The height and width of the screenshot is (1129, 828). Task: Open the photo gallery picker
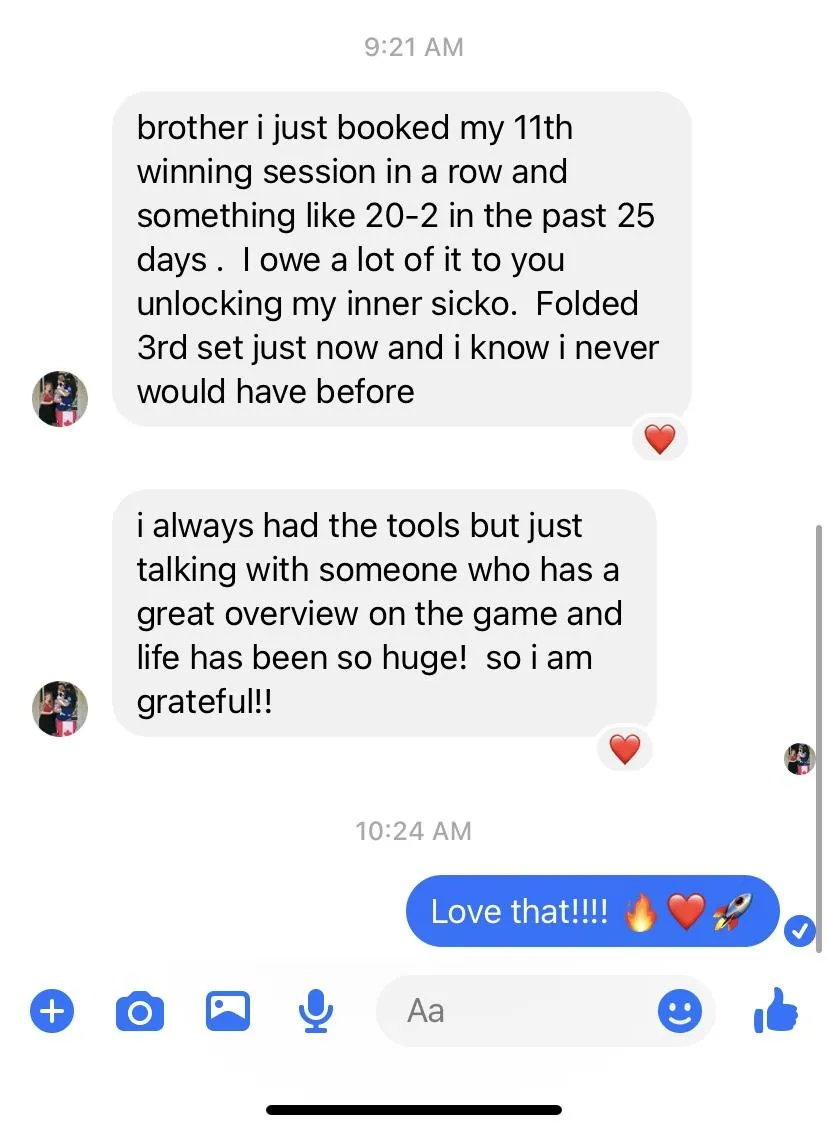pos(228,1011)
